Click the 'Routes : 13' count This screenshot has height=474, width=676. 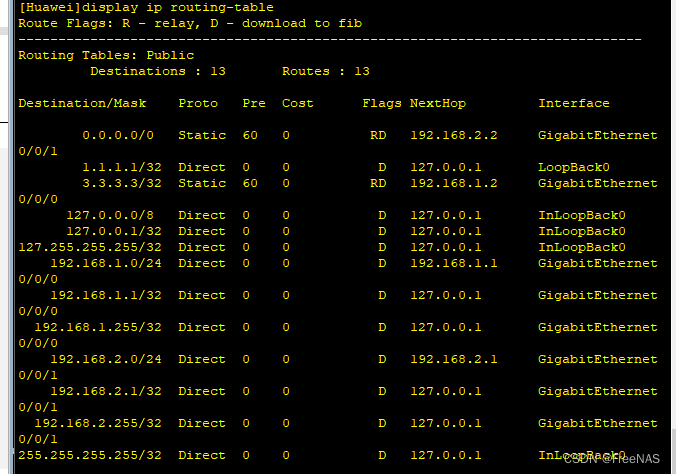(326, 71)
